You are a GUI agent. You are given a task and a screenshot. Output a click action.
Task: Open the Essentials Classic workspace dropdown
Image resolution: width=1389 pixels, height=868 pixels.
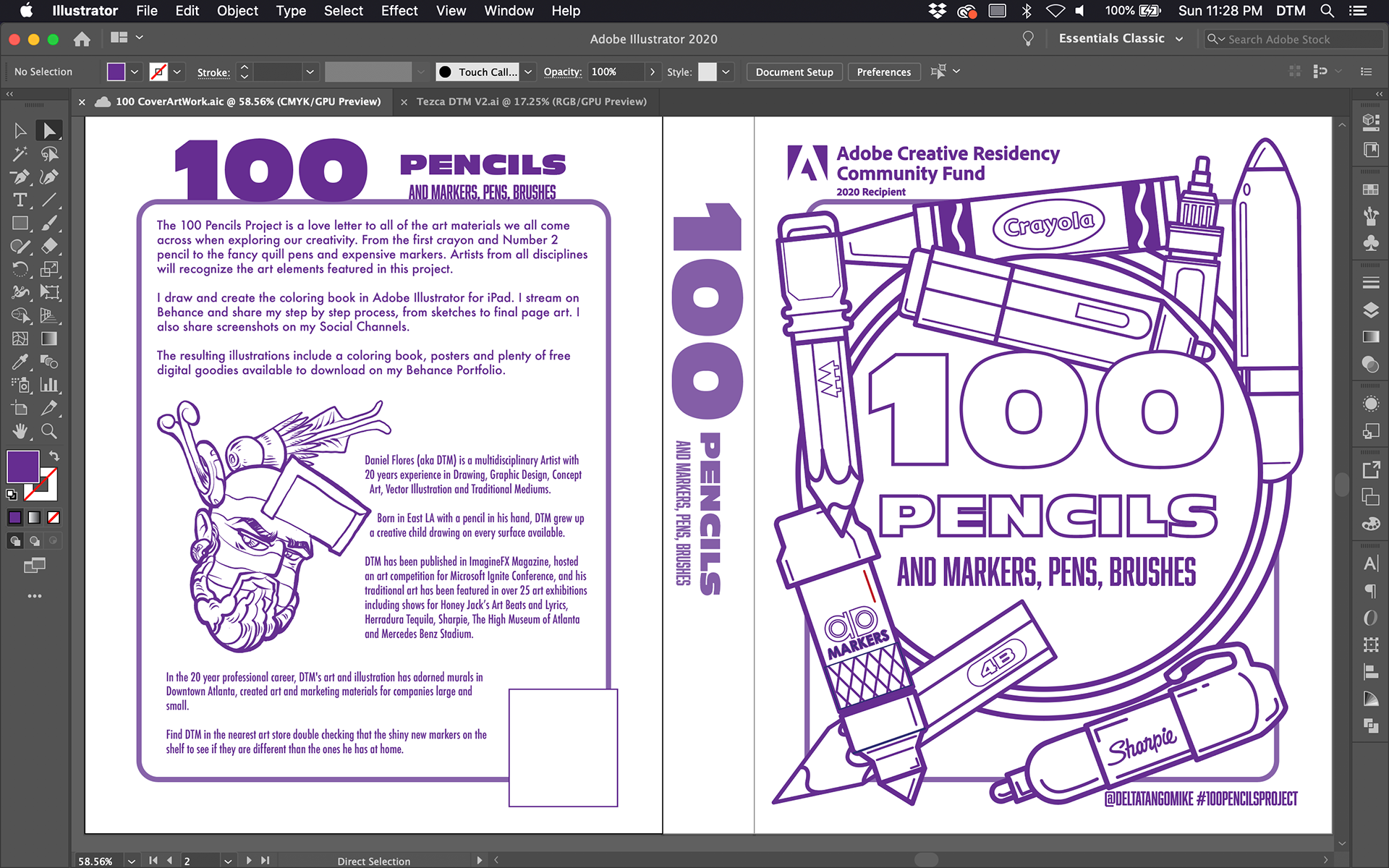coord(1121,38)
